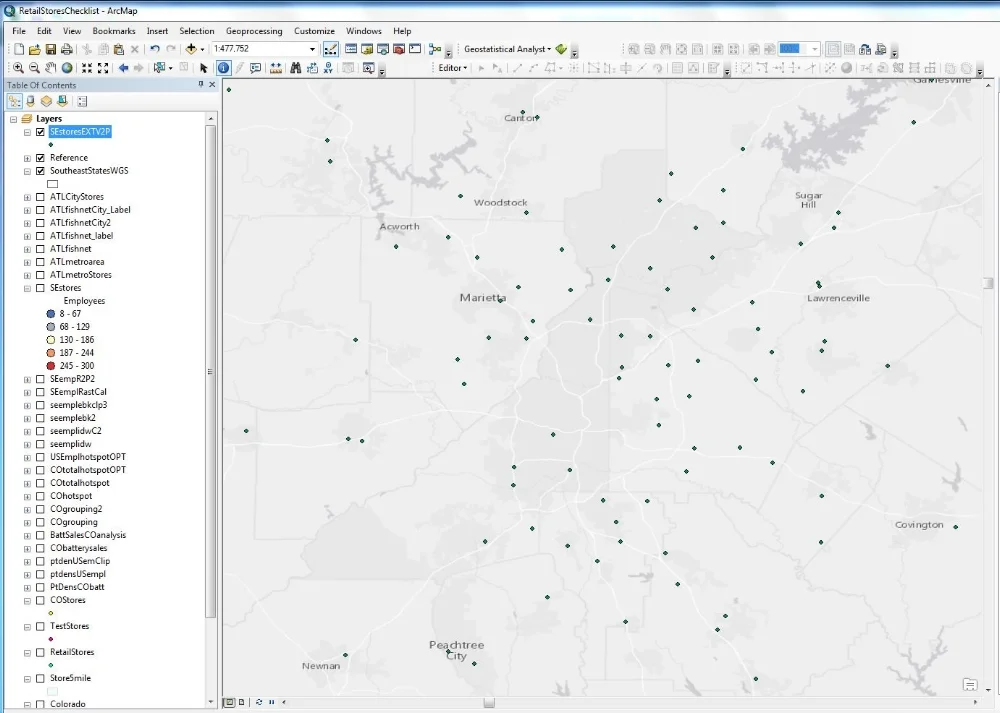
Task: Open the File menu
Action: (19, 31)
